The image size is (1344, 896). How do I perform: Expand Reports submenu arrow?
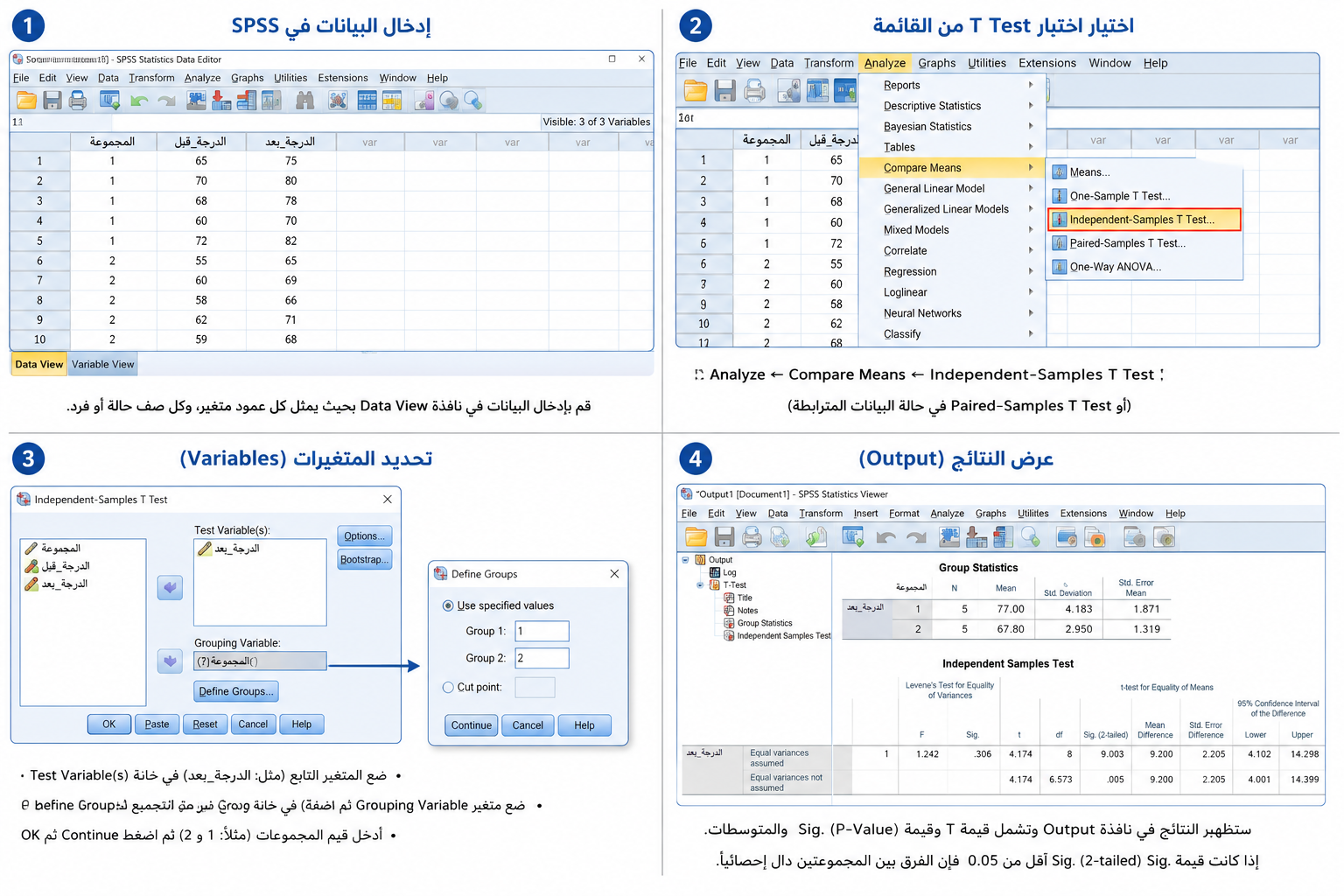point(1031,85)
